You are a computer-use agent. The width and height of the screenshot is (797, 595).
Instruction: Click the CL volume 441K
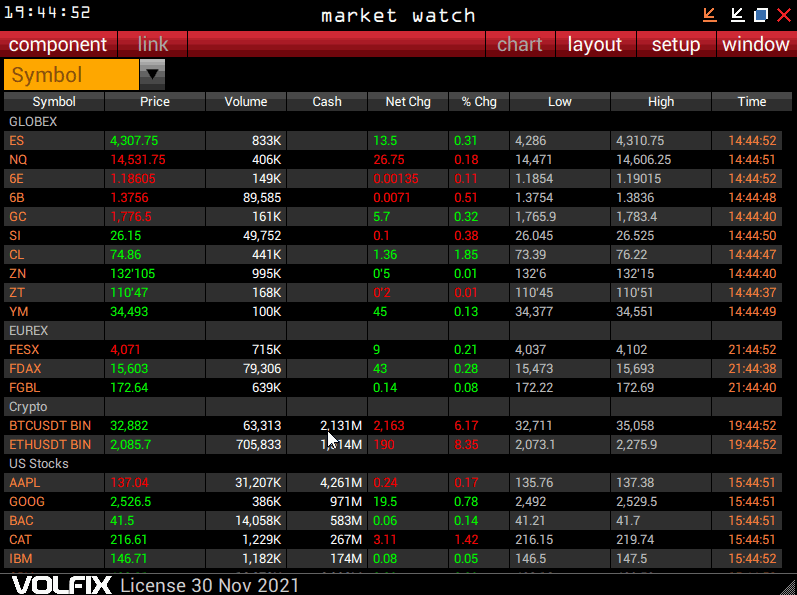click(x=266, y=255)
